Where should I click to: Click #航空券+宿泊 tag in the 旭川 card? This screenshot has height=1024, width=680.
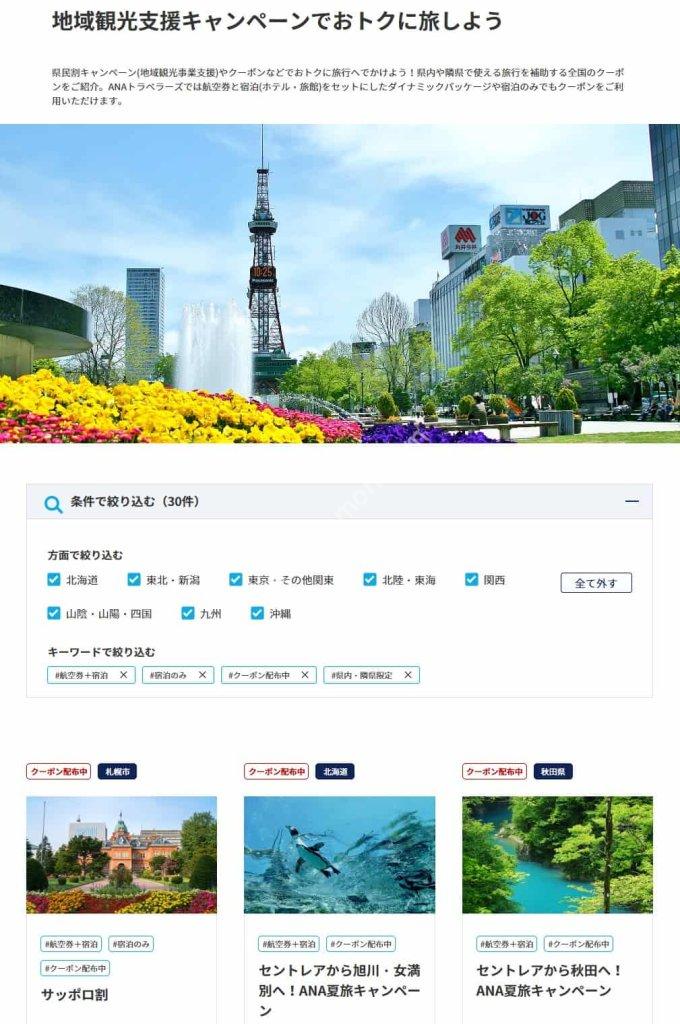click(x=289, y=944)
